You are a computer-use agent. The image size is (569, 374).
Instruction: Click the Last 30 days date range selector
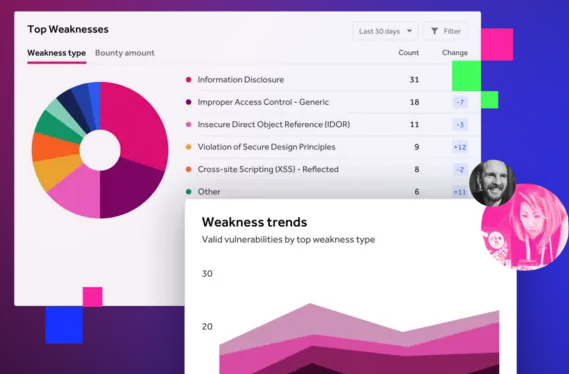[x=385, y=31]
